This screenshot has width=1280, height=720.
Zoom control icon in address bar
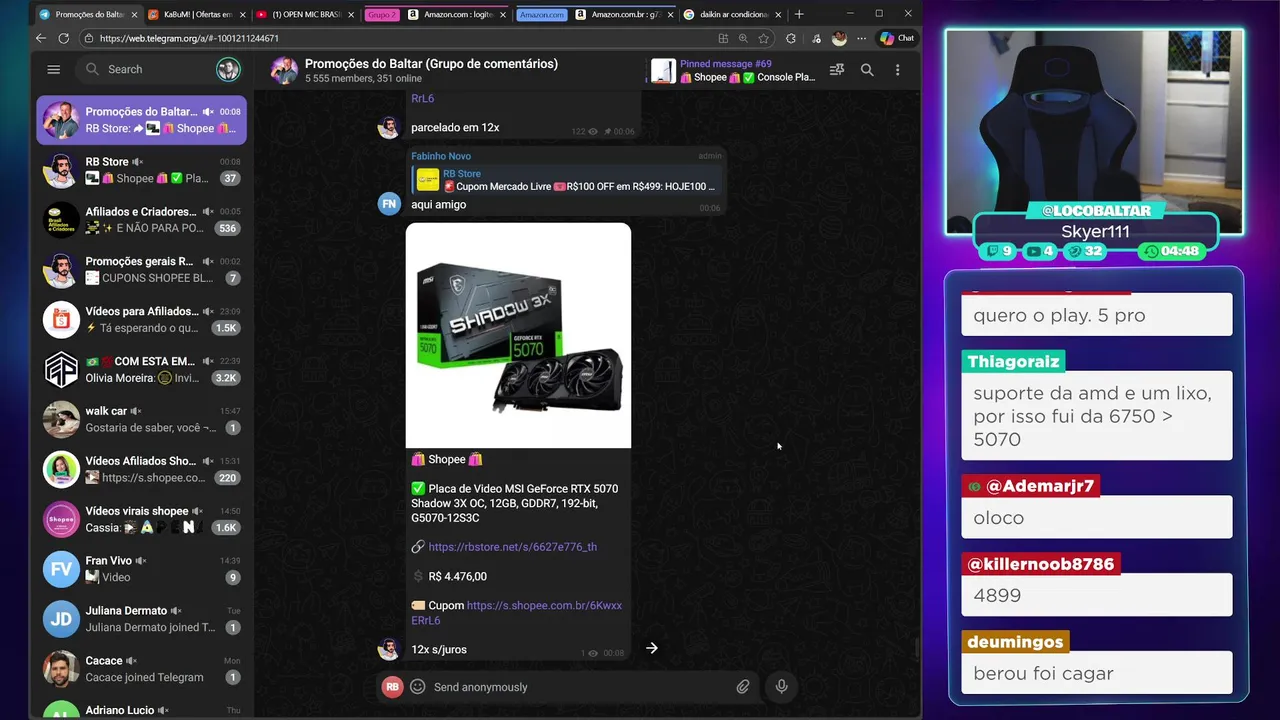pos(743,38)
